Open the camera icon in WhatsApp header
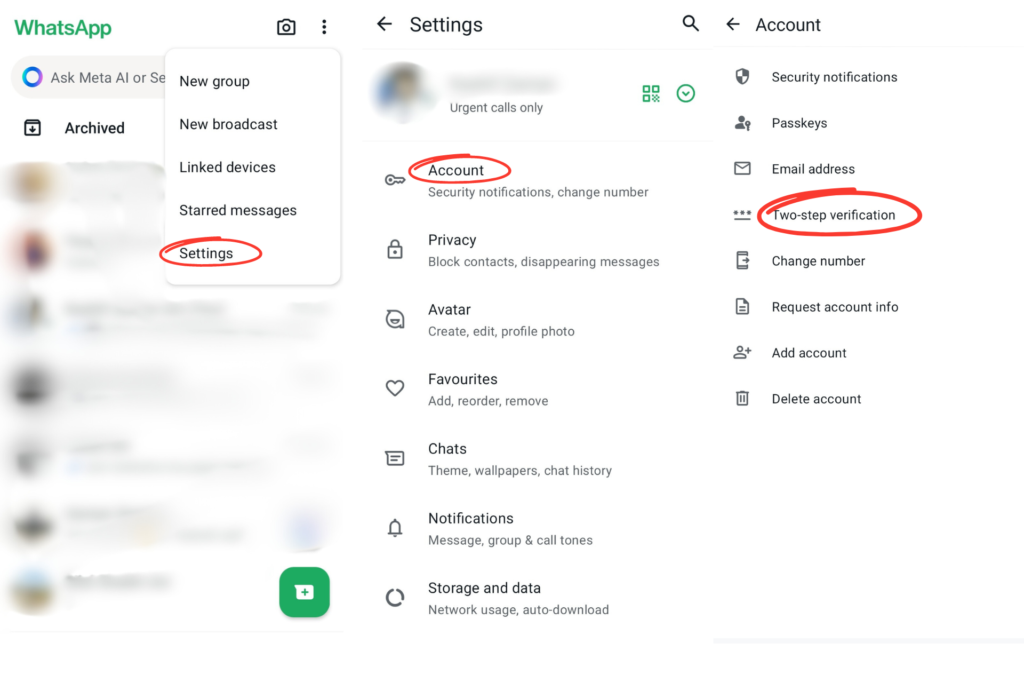1024x683 pixels. [x=286, y=27]
